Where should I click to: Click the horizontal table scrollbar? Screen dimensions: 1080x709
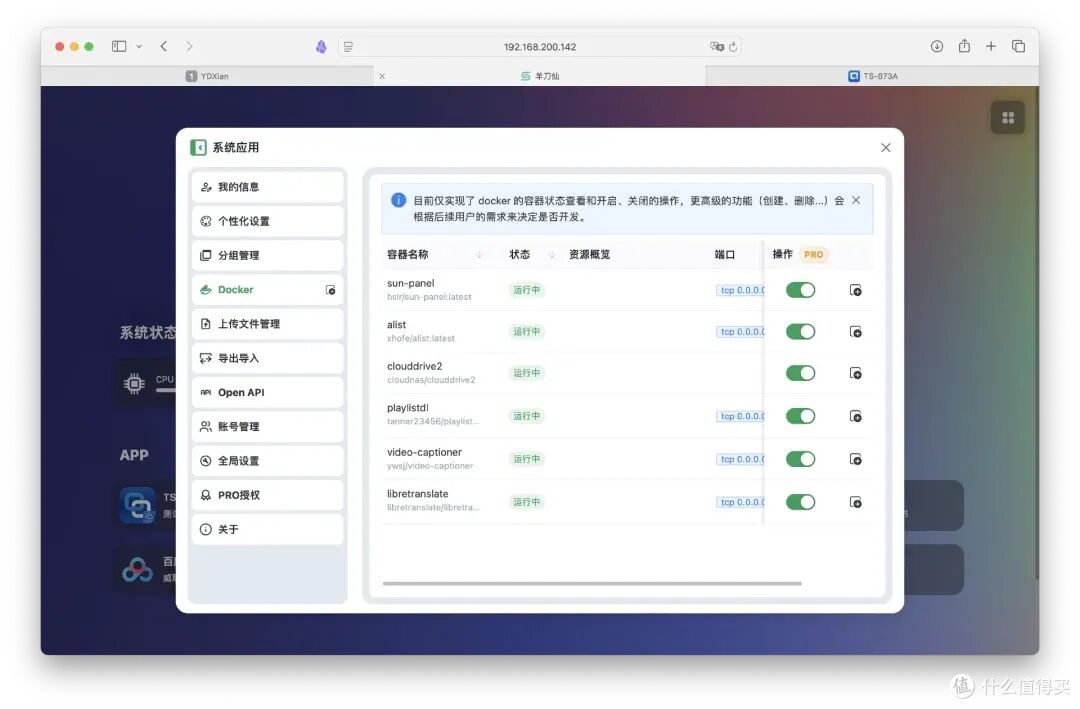point(592,583)
